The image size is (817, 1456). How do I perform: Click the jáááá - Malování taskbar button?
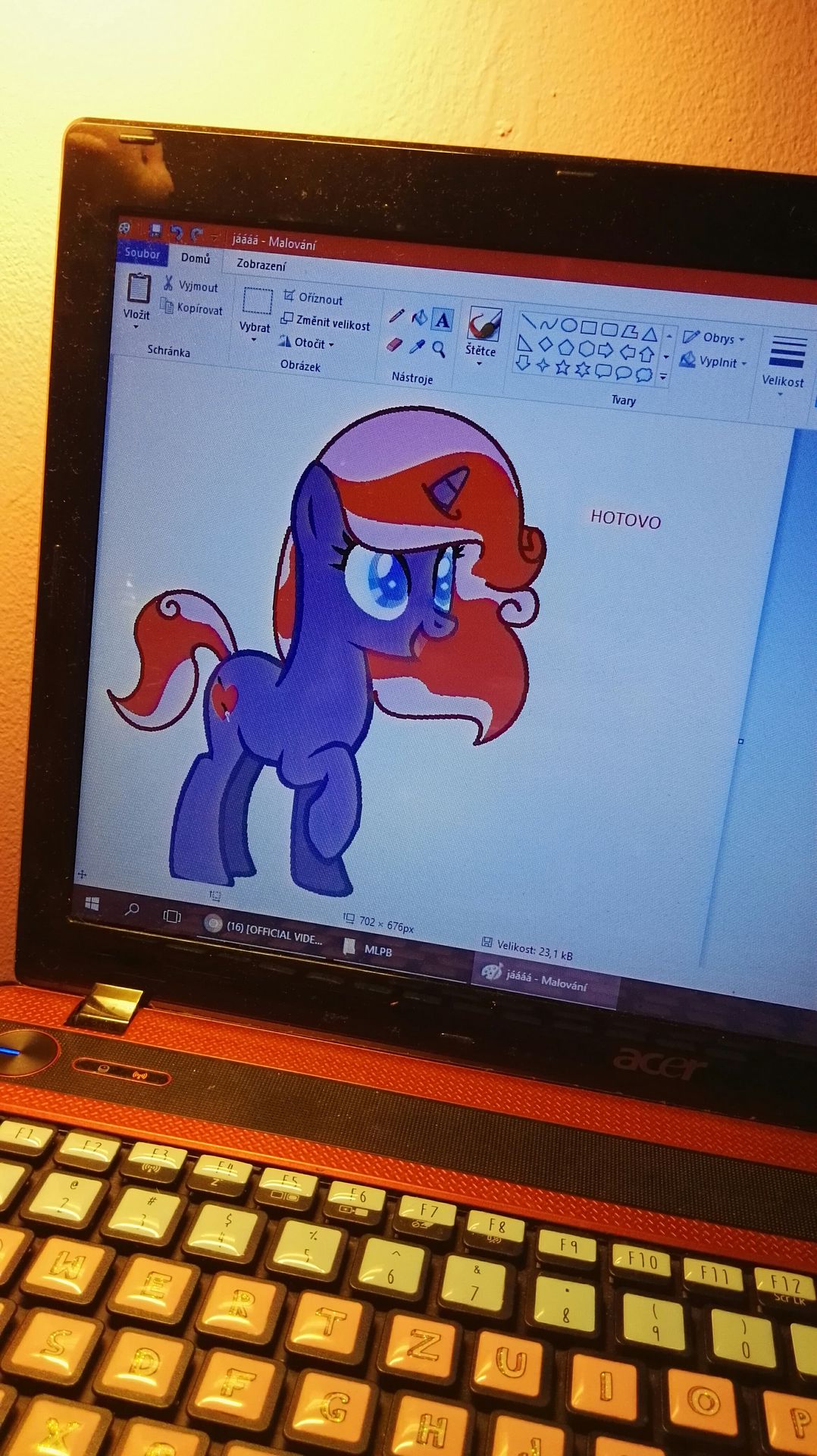tap(543, 980)
